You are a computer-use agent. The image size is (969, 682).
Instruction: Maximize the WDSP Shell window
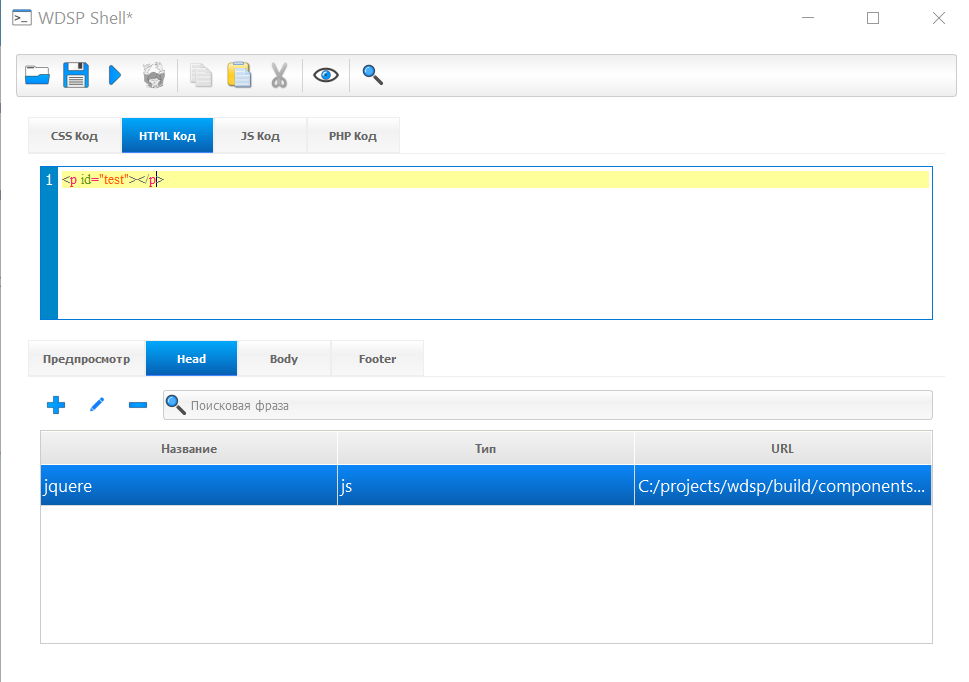coord(873,18)
